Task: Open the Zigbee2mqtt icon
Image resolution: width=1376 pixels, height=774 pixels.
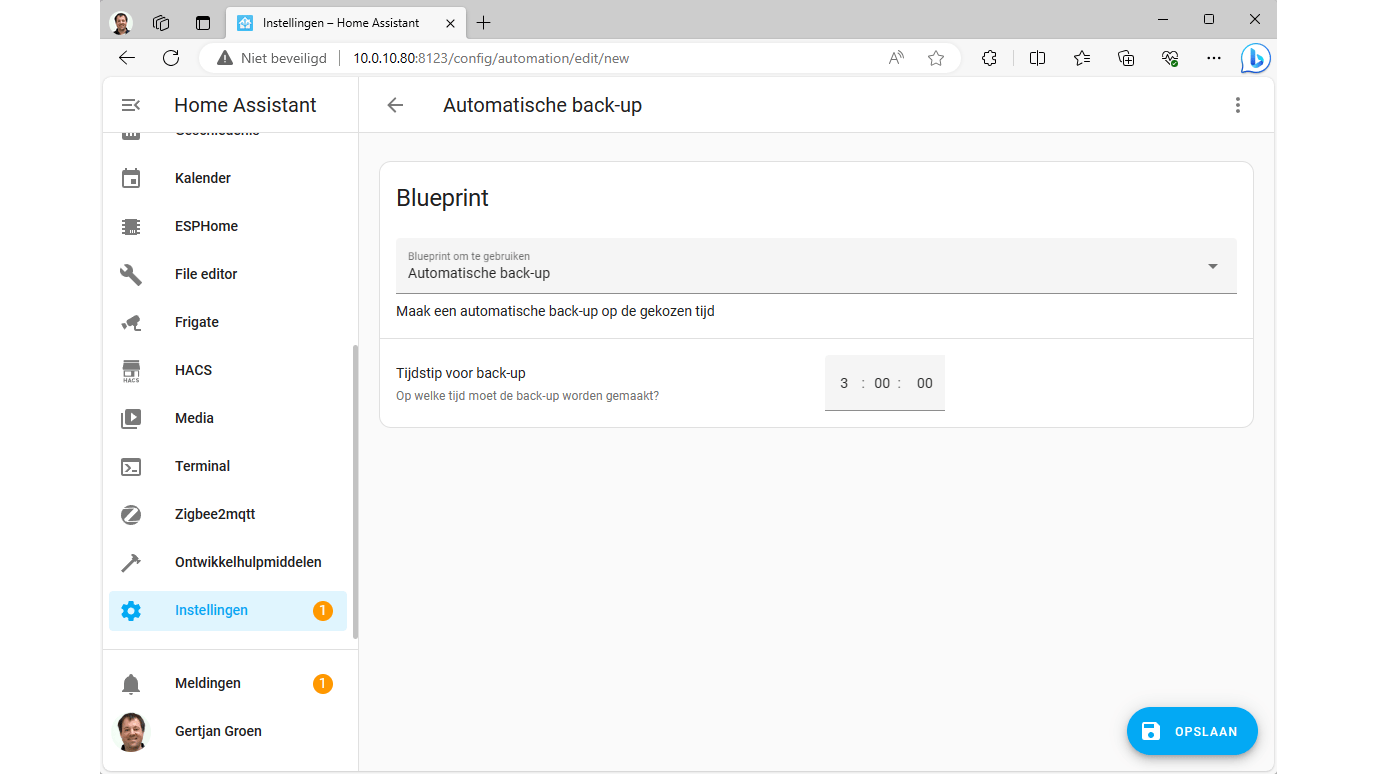Action: pyautogui.click(x=131, y=514)
